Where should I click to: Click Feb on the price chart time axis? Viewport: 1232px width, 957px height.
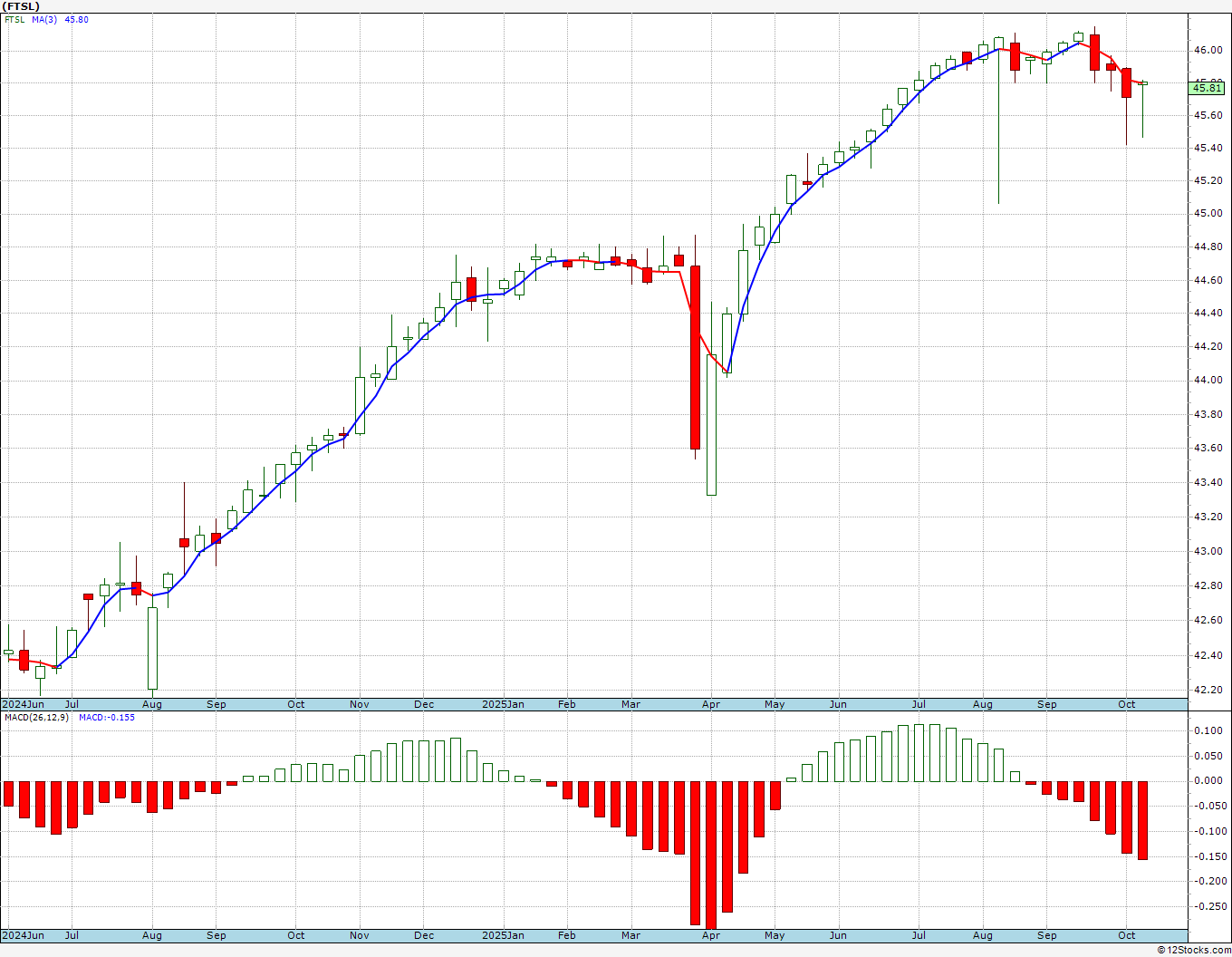point(567,704)
